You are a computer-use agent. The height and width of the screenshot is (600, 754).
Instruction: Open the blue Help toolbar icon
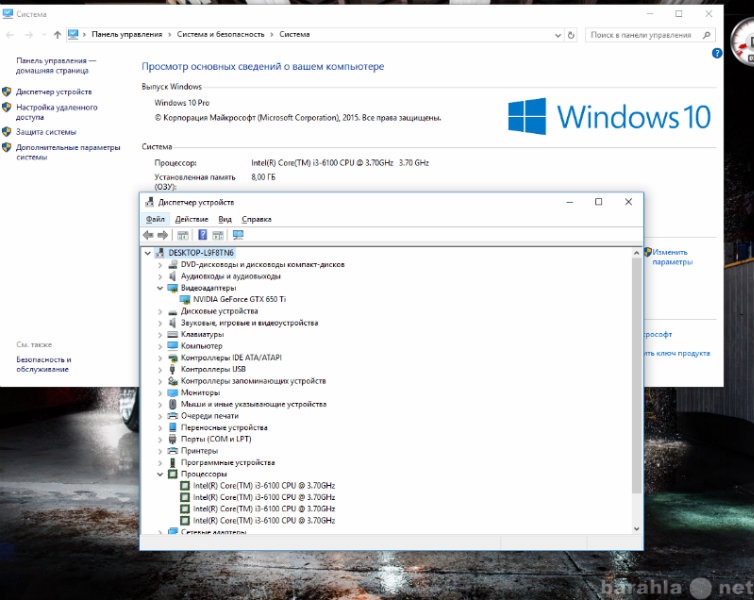pos(202,235)
